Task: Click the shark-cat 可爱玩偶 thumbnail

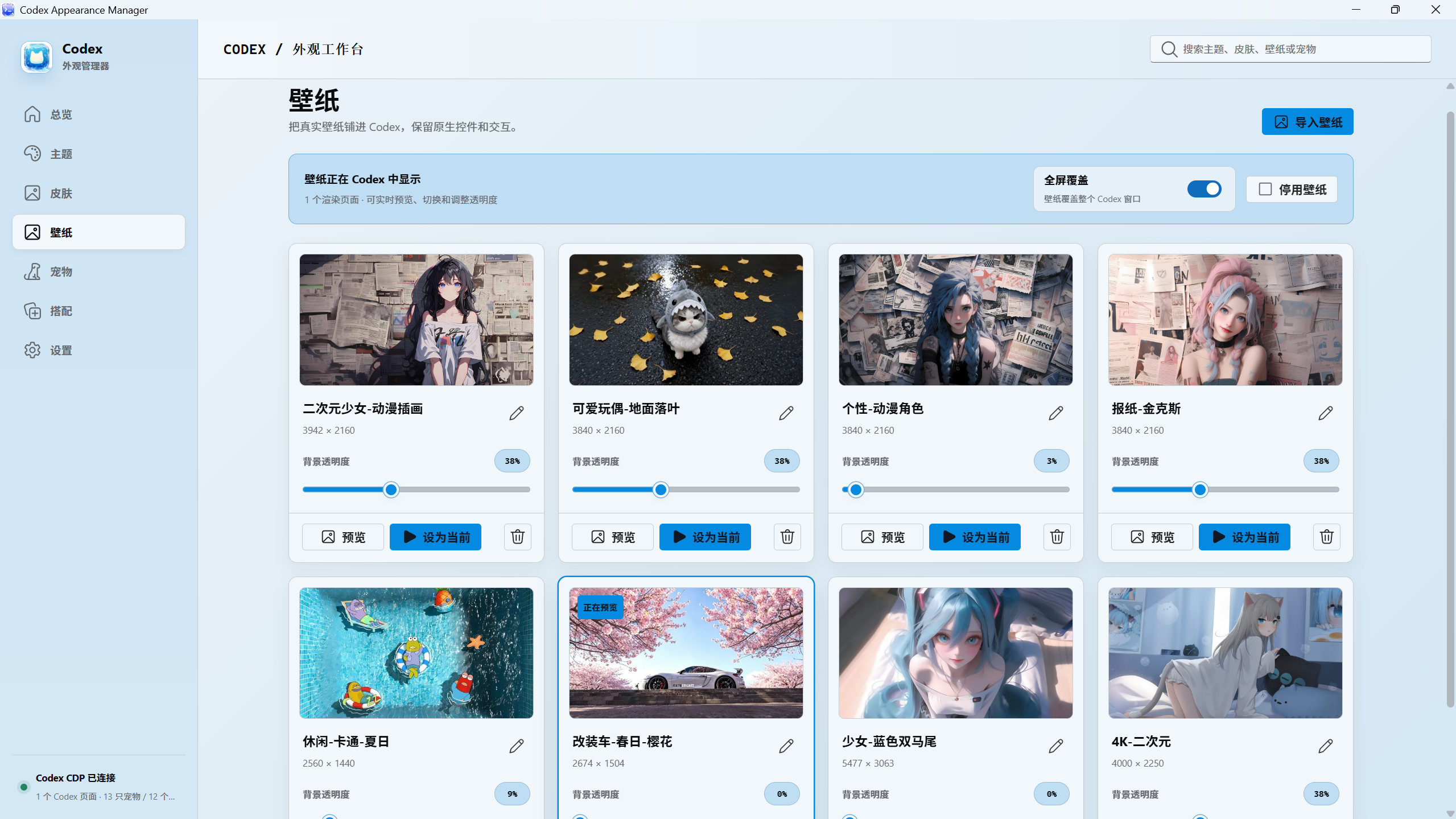Action: point(686,320)
